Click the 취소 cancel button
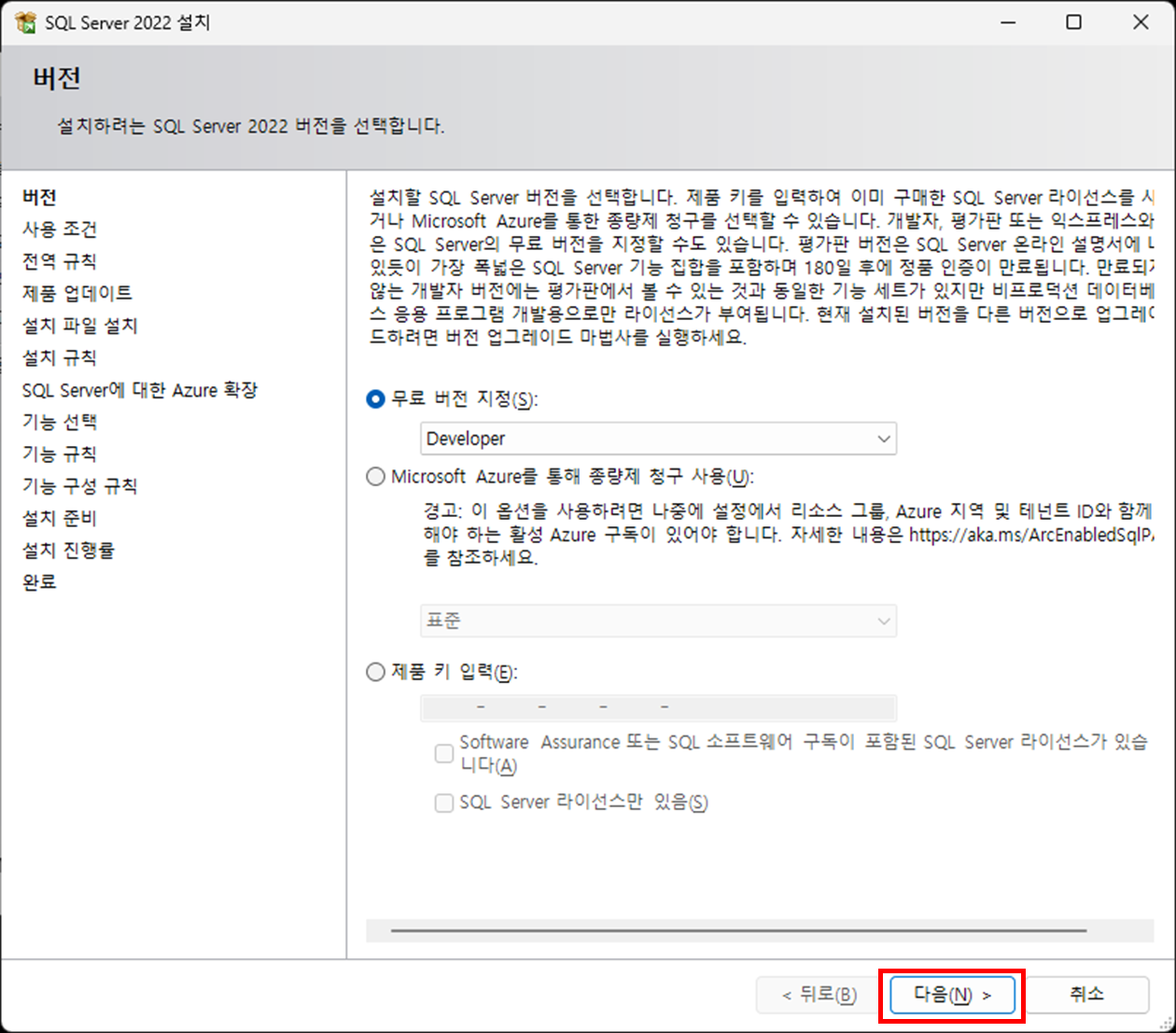 [x=1086, y=995]
